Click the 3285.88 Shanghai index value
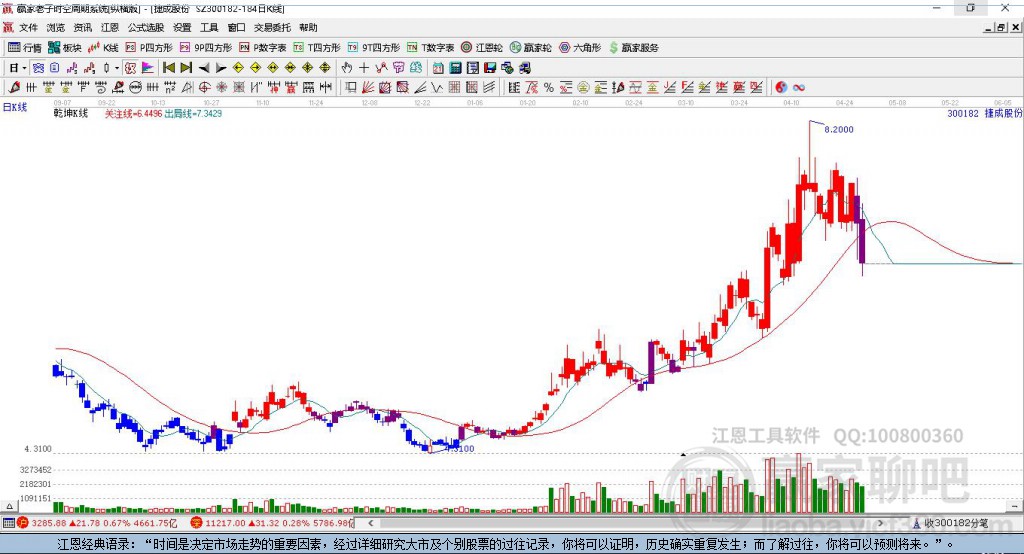This screenshot has width=1024, height=554. point(48,523)
